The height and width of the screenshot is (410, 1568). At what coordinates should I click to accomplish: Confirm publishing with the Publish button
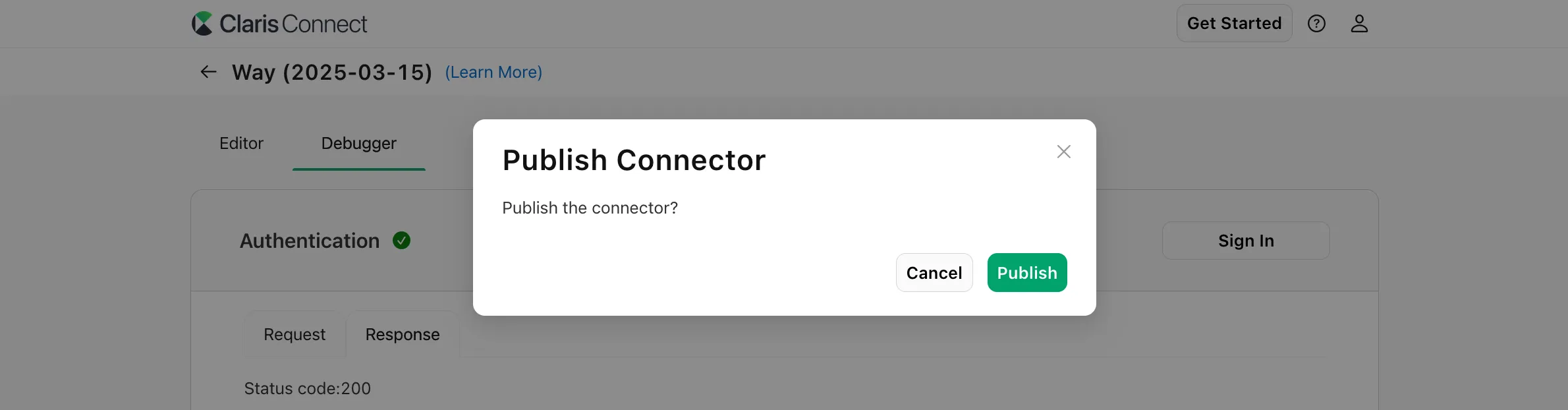pyautogui.click(x=1026, y=272)
